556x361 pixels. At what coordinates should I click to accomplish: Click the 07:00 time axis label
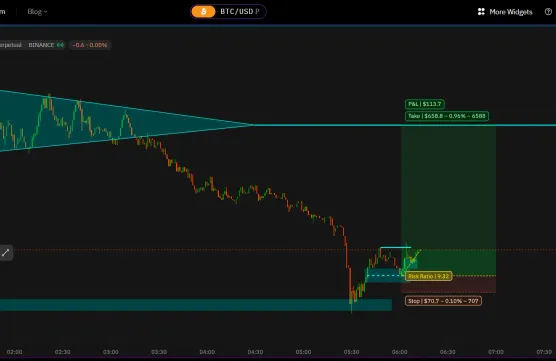496,352
